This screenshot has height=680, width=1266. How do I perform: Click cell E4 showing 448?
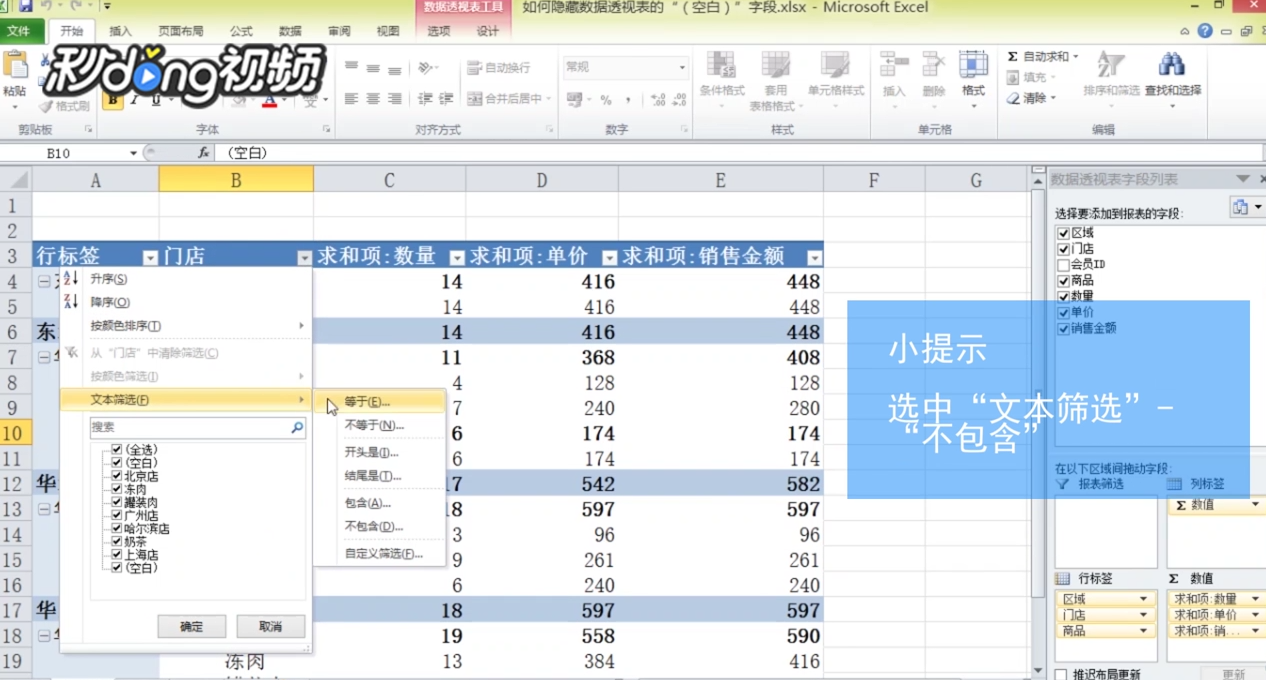[721, 282]
